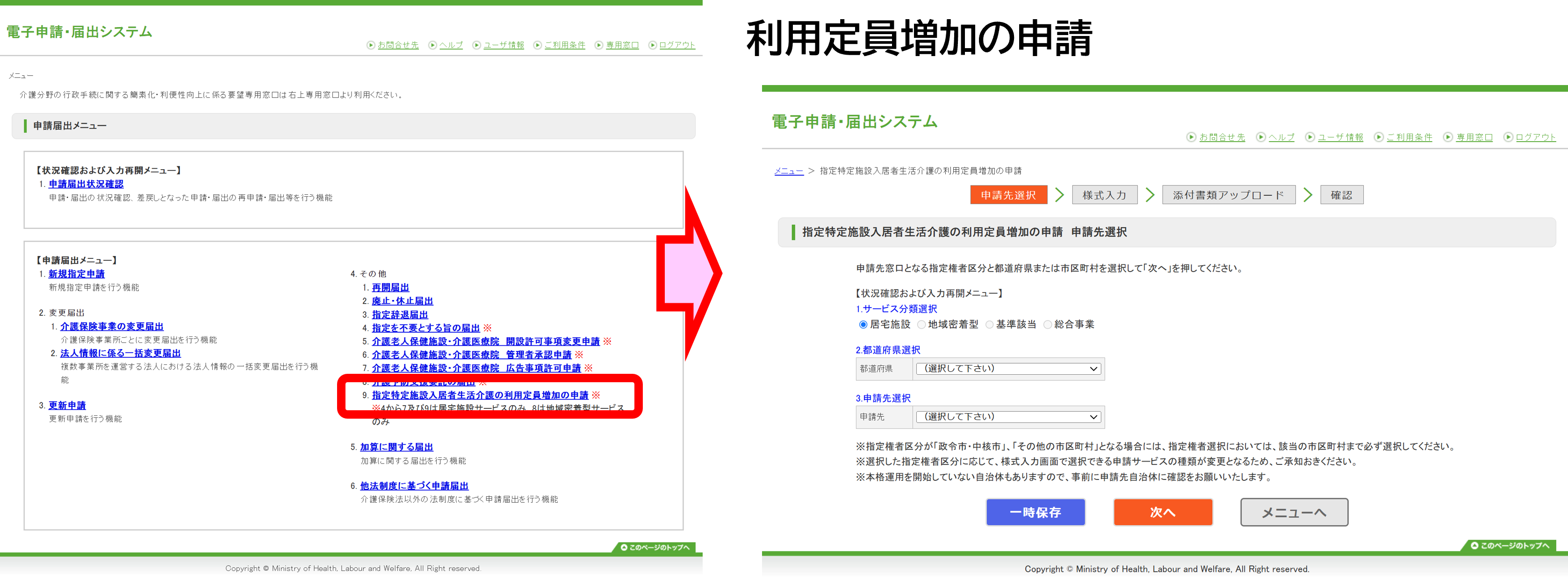This screenshot has height=578, width=1568.
Task: Click the メニュー breadcrumb link
Action: [x=788, y=171]
